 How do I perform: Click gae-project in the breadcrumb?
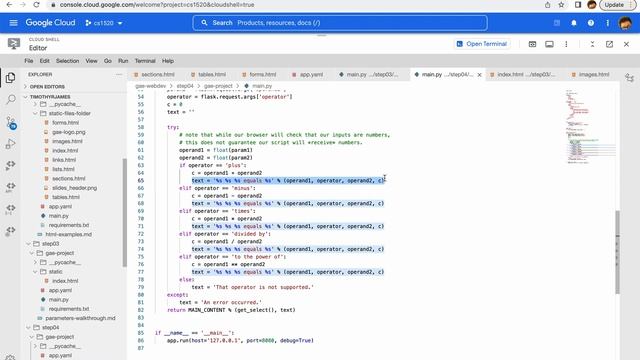click(x=218, y=86)
